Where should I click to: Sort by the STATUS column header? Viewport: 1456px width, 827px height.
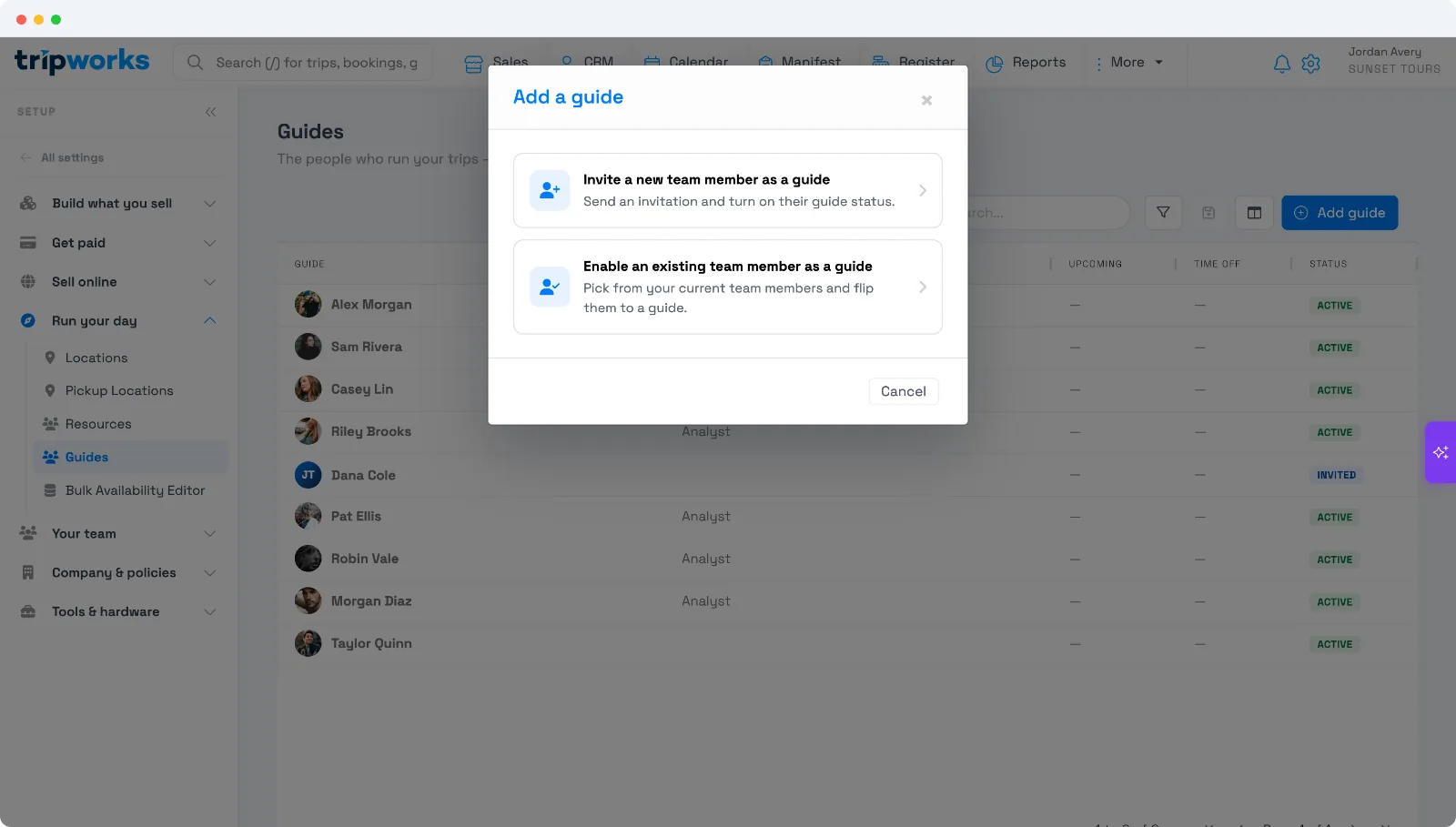coord(1328,264)
